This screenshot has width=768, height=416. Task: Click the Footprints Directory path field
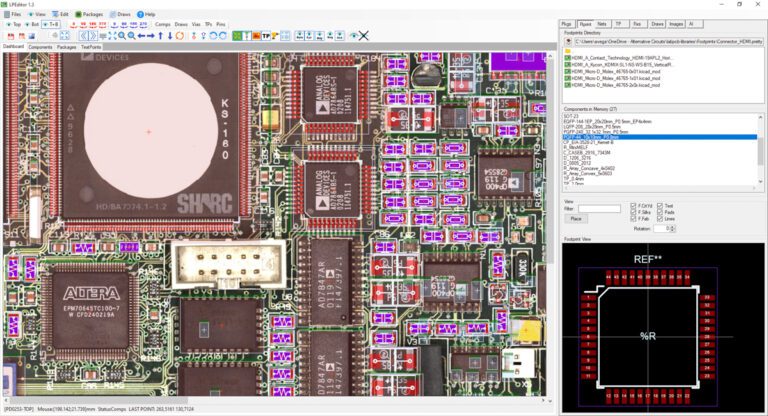pyautogui.click(x=669, y=42)
